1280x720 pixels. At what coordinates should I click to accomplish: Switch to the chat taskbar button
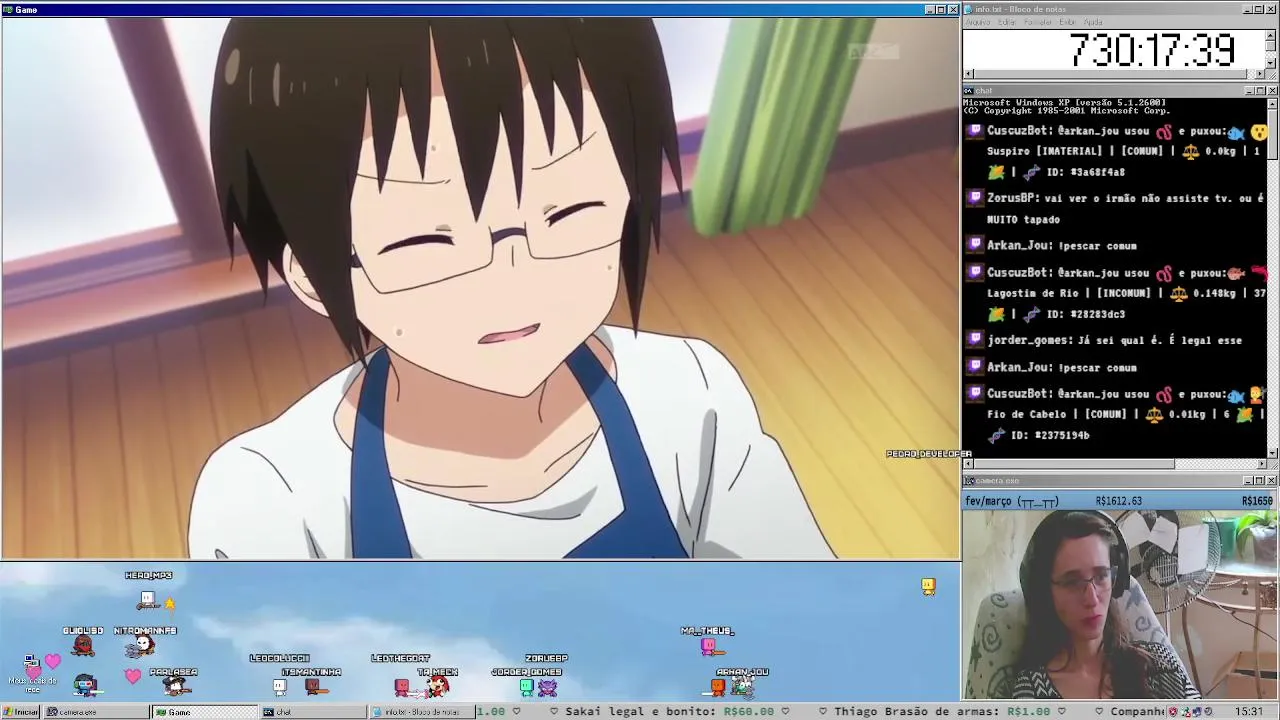click(313, 712)
